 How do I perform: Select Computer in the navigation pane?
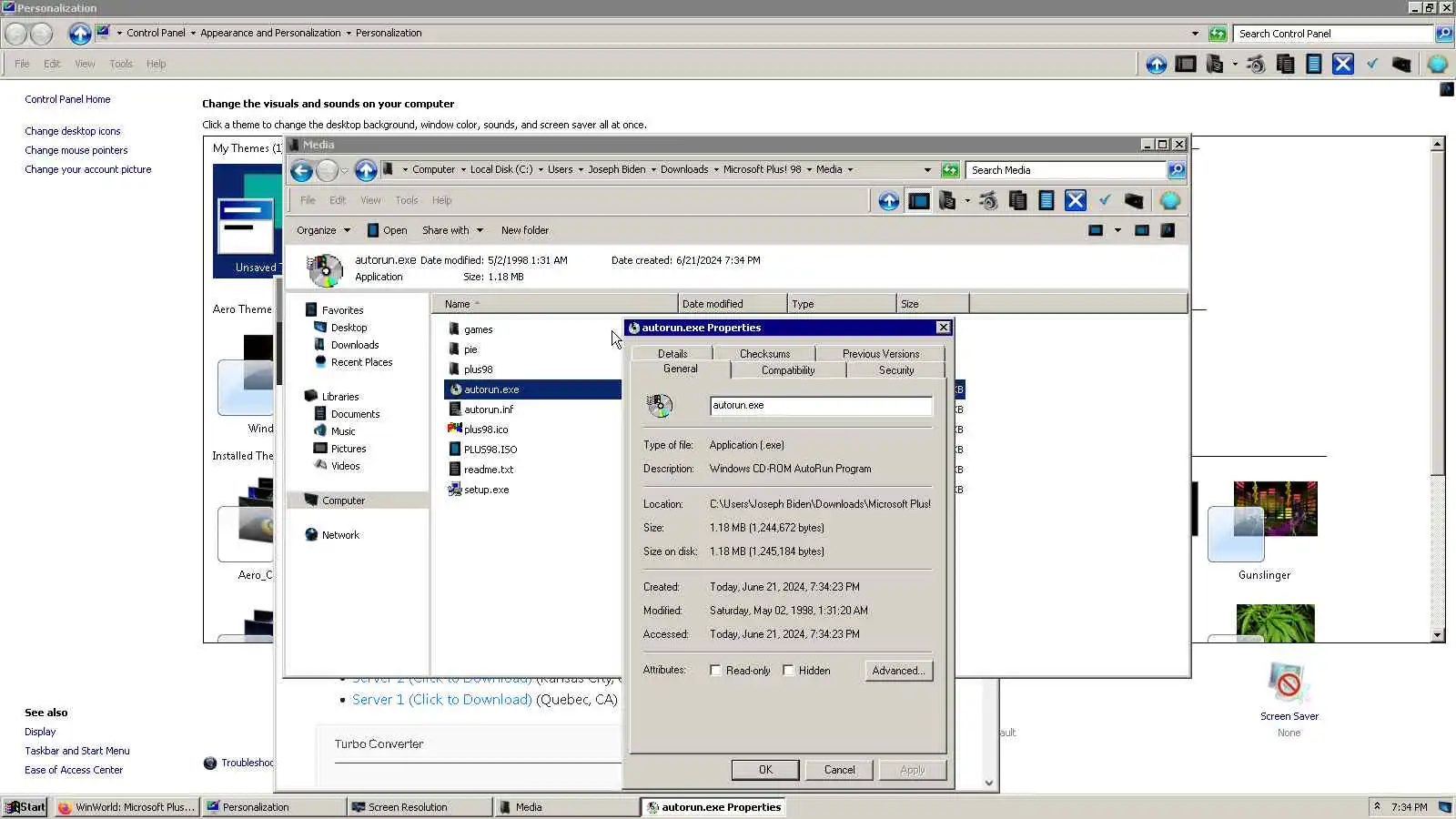pyautogui.click(x=343, y=500)
